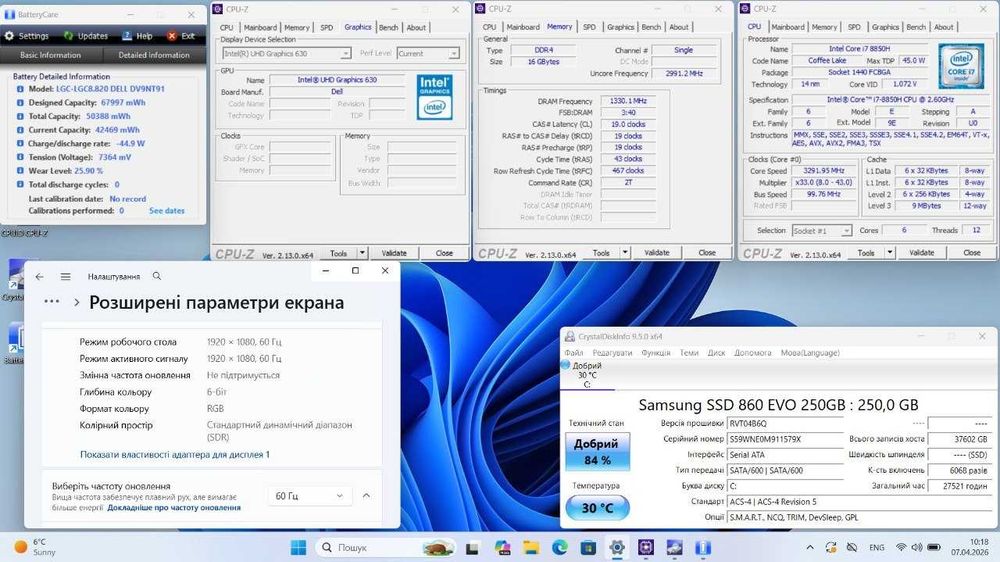
Task: Click the Settings search magnifier icon
Action: (157, 276)
